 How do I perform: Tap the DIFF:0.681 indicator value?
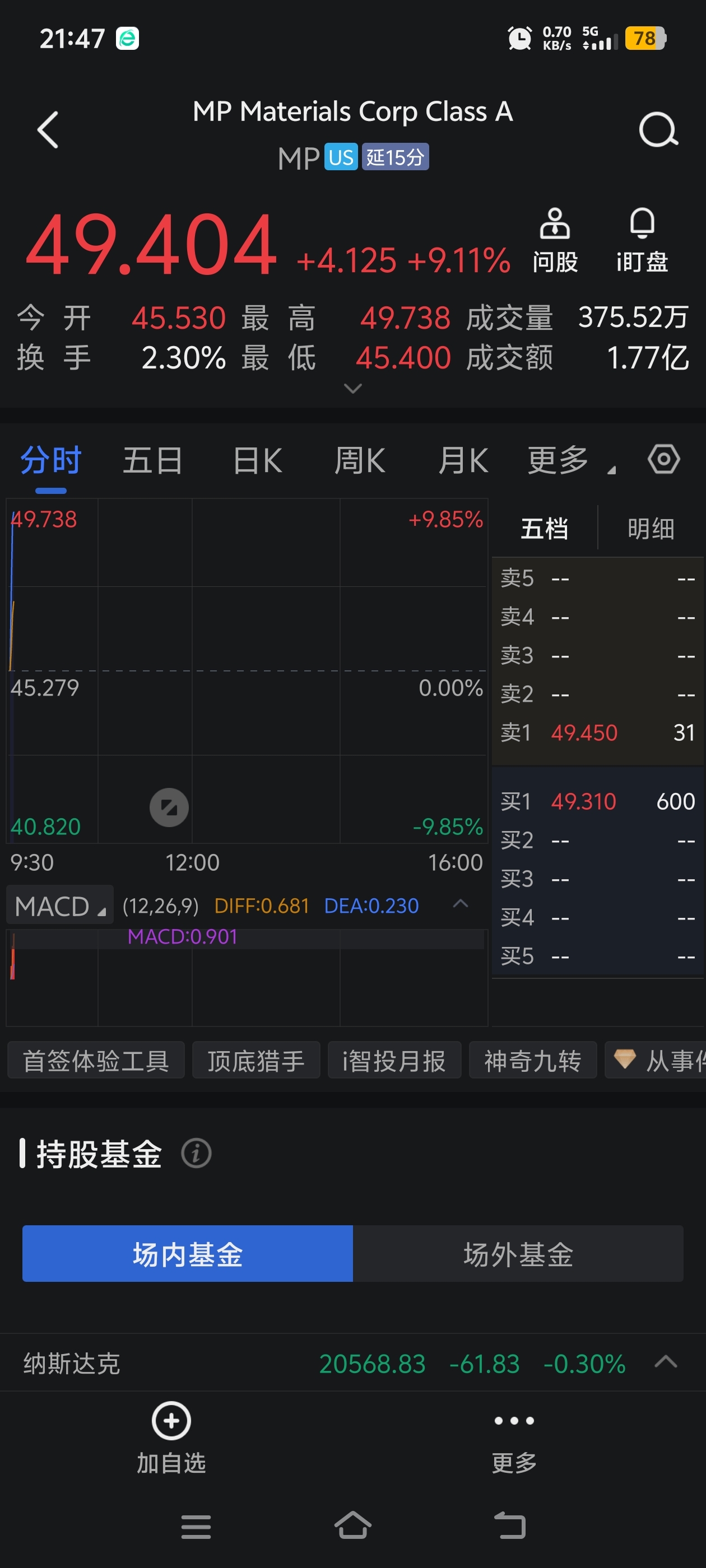262,906
